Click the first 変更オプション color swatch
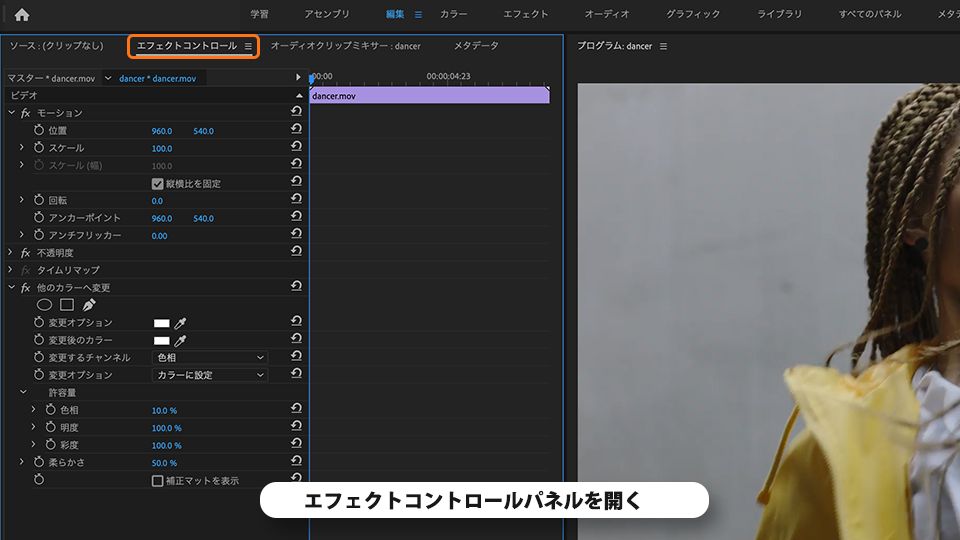The image size is (960, 540). [162, 323]
